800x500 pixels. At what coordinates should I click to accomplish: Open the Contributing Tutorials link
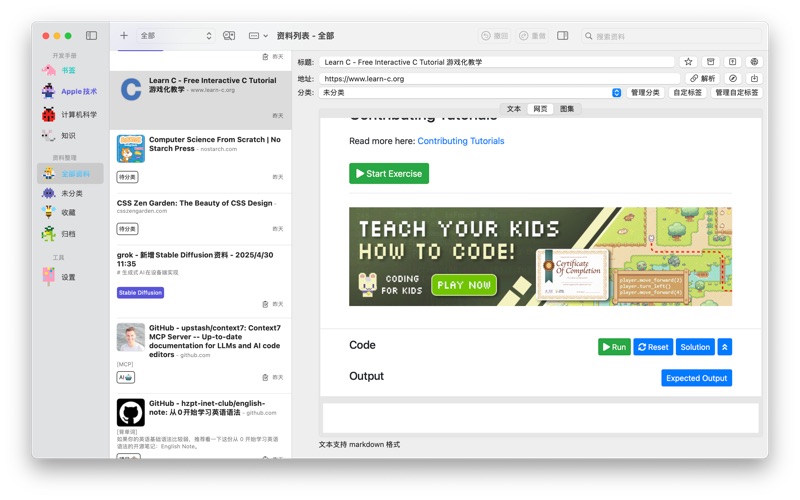tap(461, 141)
